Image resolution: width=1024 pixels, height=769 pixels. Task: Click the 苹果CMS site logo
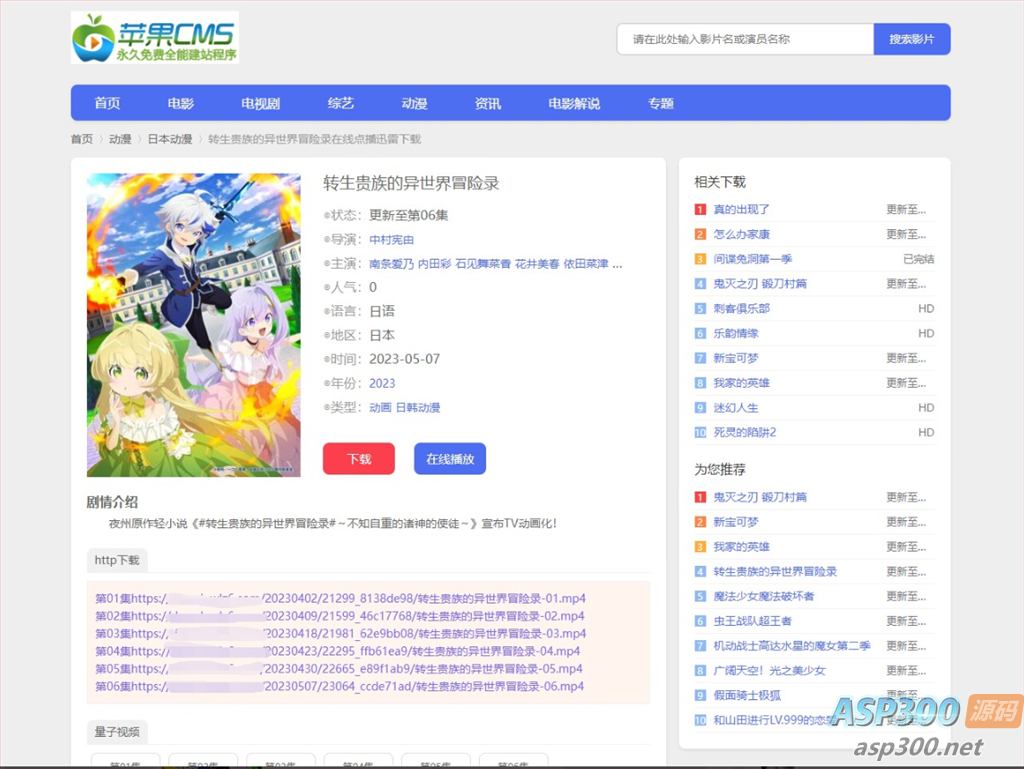click(155, 38)
